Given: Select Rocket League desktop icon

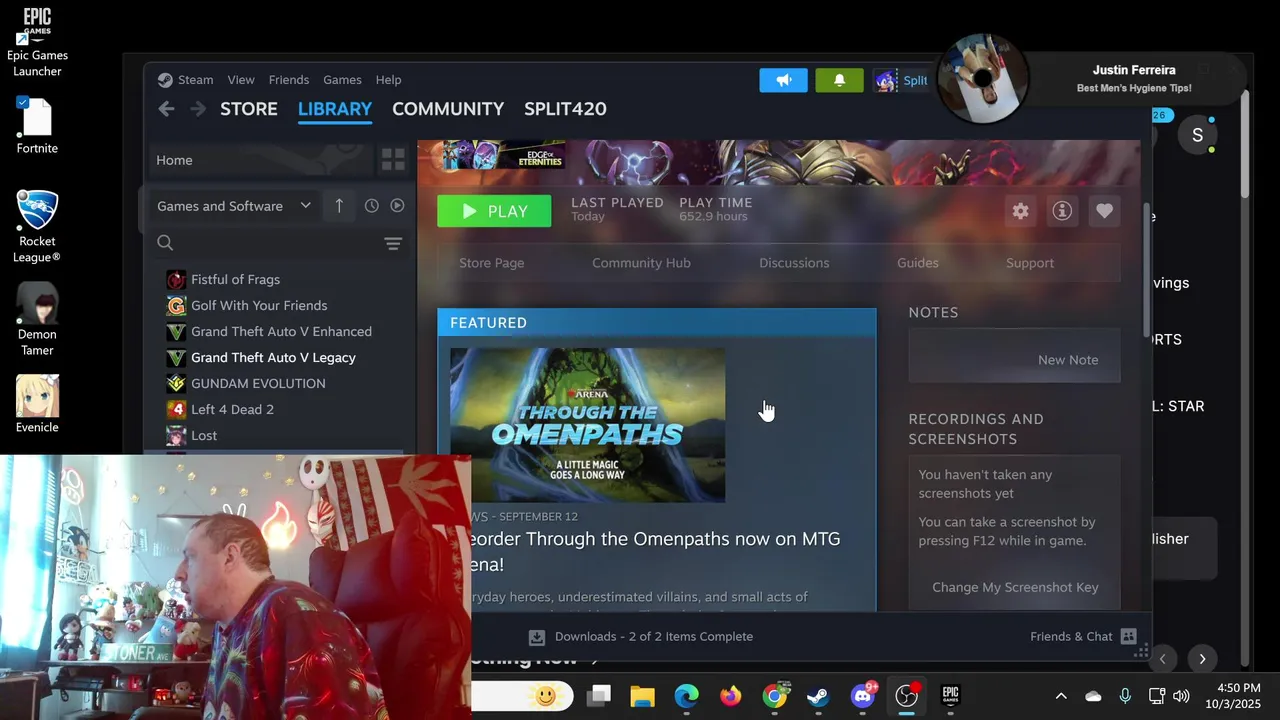Looking at the screenshot, I should pos(37,226).
